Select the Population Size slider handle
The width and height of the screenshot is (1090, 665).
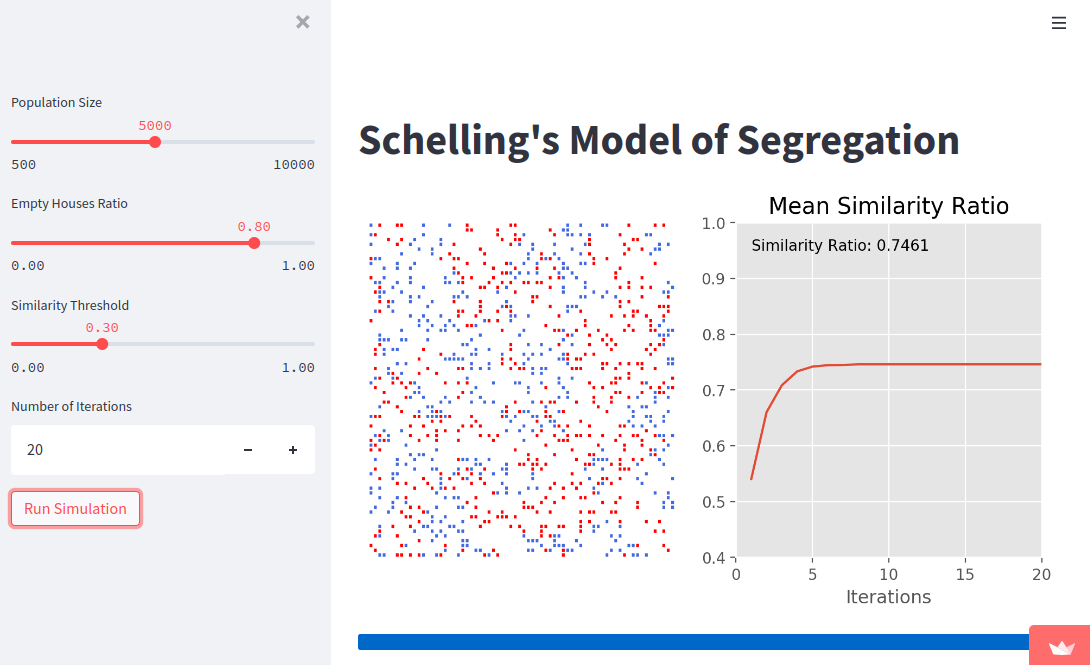[x=154, y=141]
